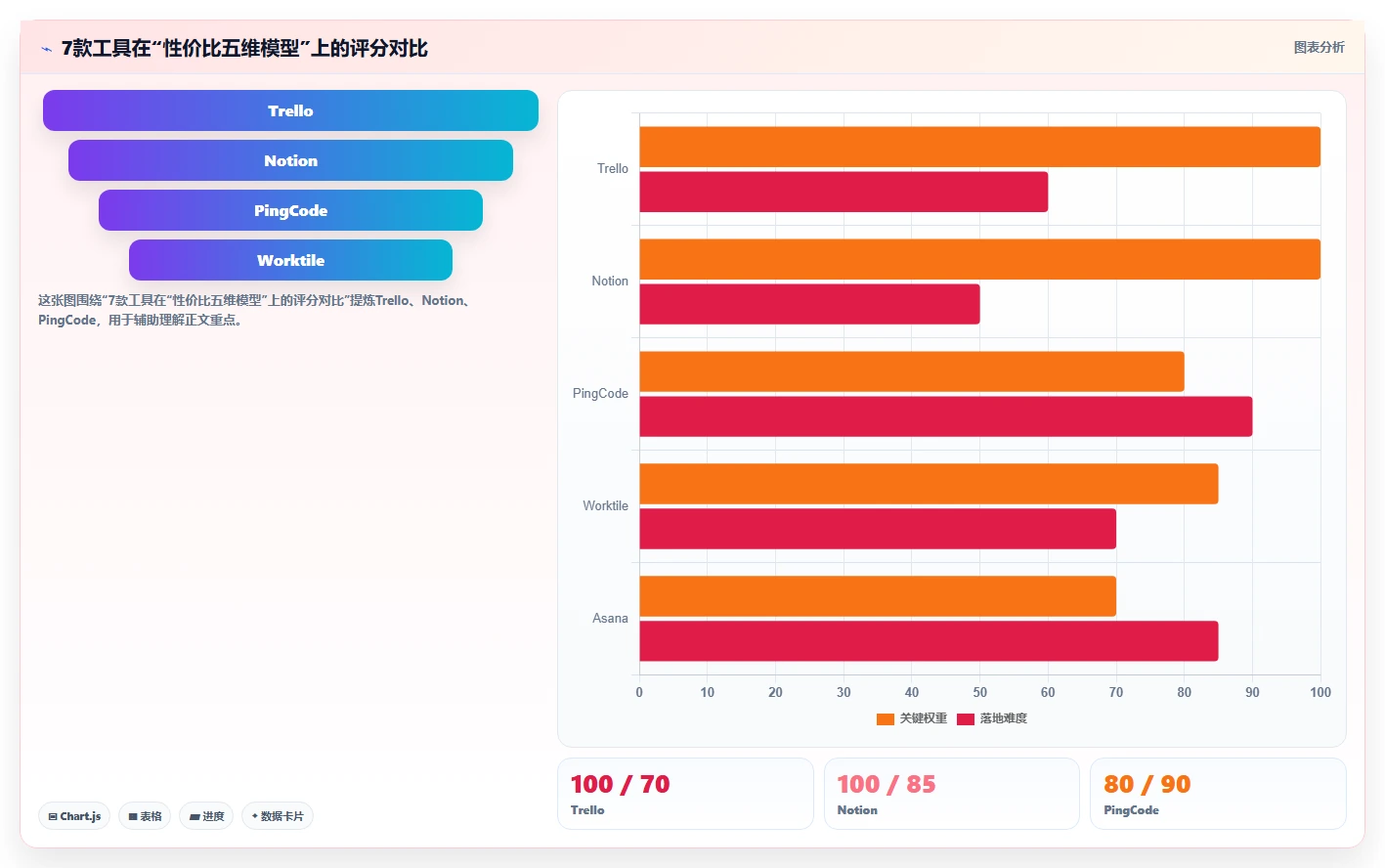Click the 80 tick on the x-axis
The image size is (1385, 868).
click(x=1185, y=692)
